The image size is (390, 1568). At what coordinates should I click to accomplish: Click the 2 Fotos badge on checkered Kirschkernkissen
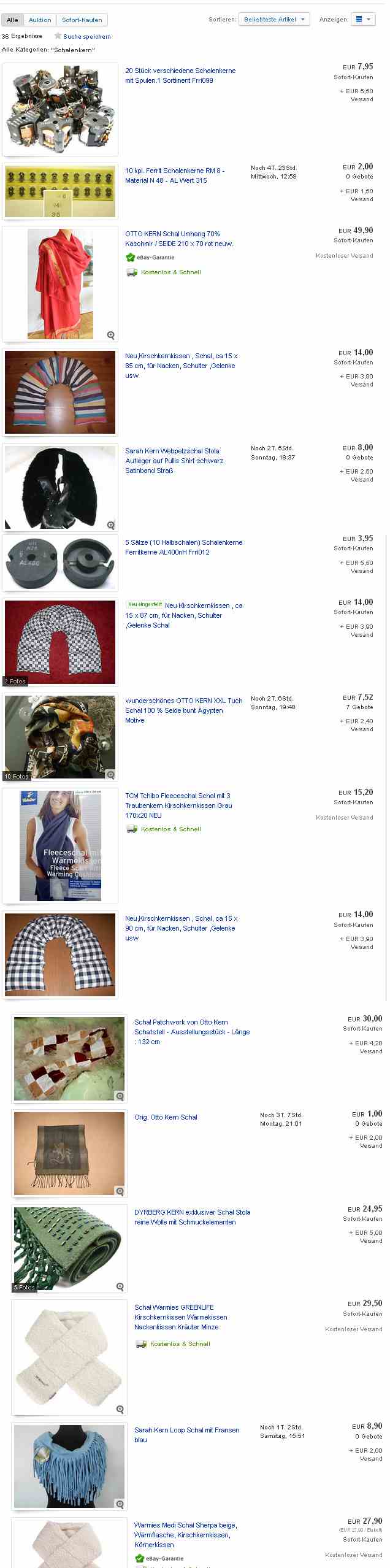[x=15, y=681]
